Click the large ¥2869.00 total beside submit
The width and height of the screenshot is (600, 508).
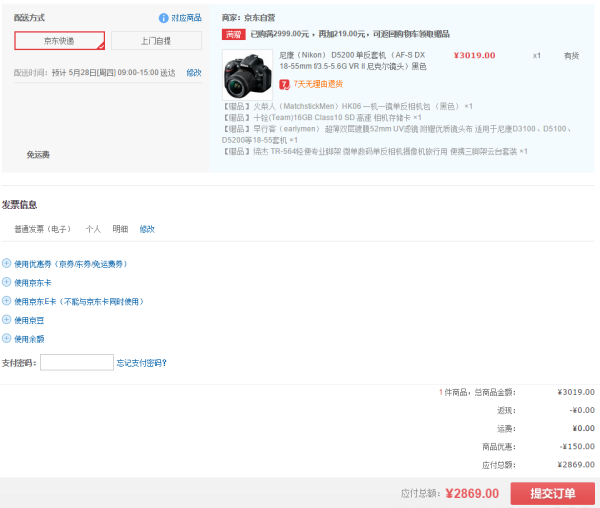pyautogui.click(x=472, y=493)
